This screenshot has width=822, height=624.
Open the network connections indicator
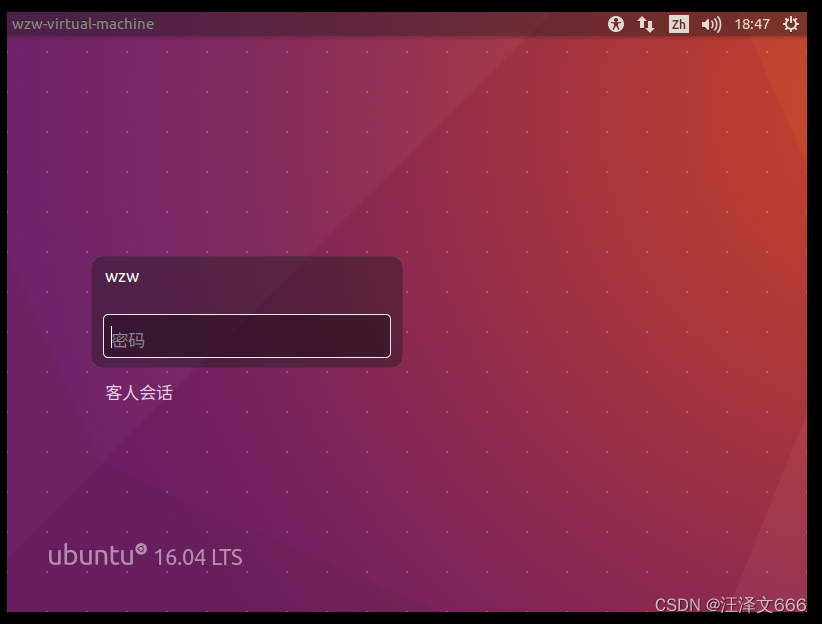coord(646,24)
